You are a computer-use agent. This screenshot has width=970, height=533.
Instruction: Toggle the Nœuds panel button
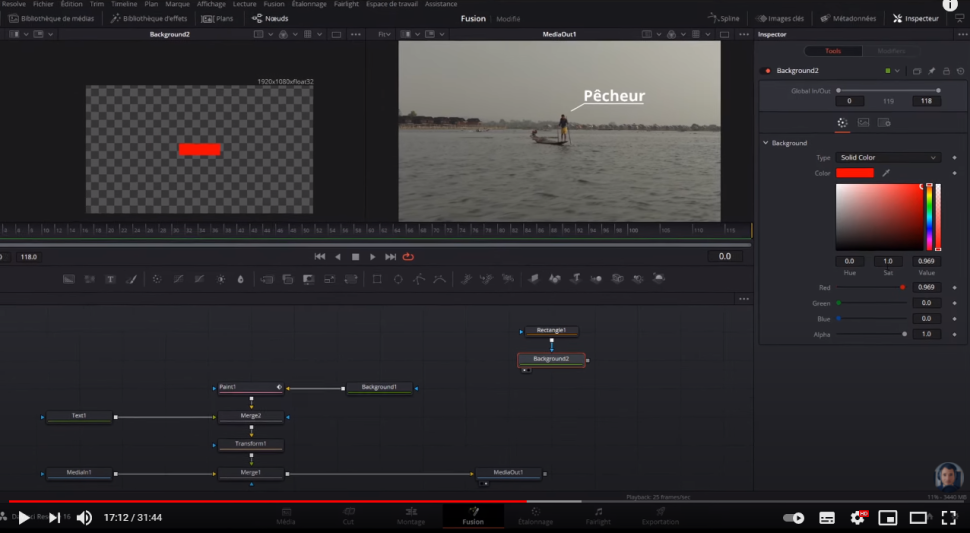[270, 19]
